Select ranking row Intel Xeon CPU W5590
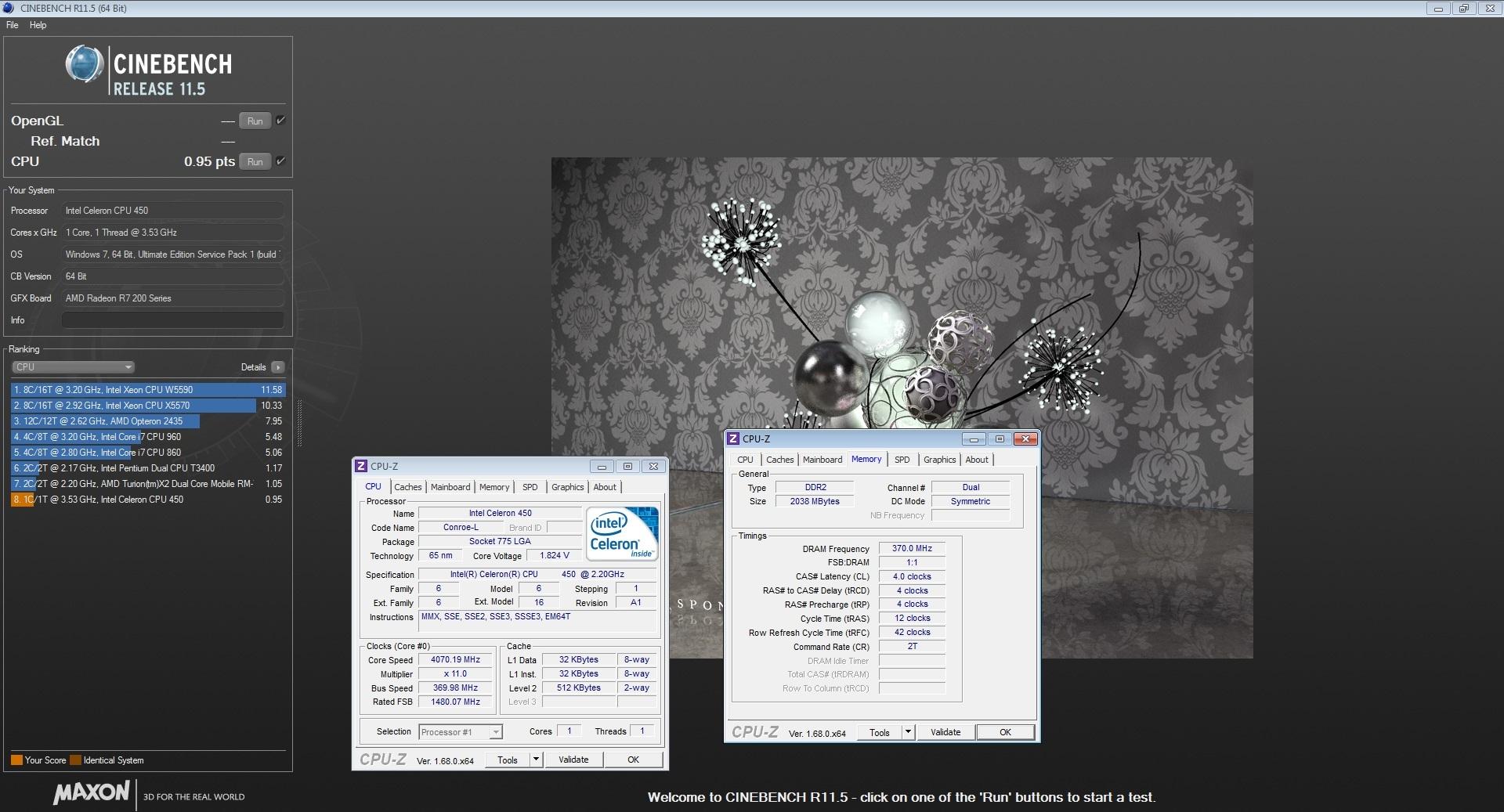Screen dimensions: 1504x812 (x=148, y=390)
